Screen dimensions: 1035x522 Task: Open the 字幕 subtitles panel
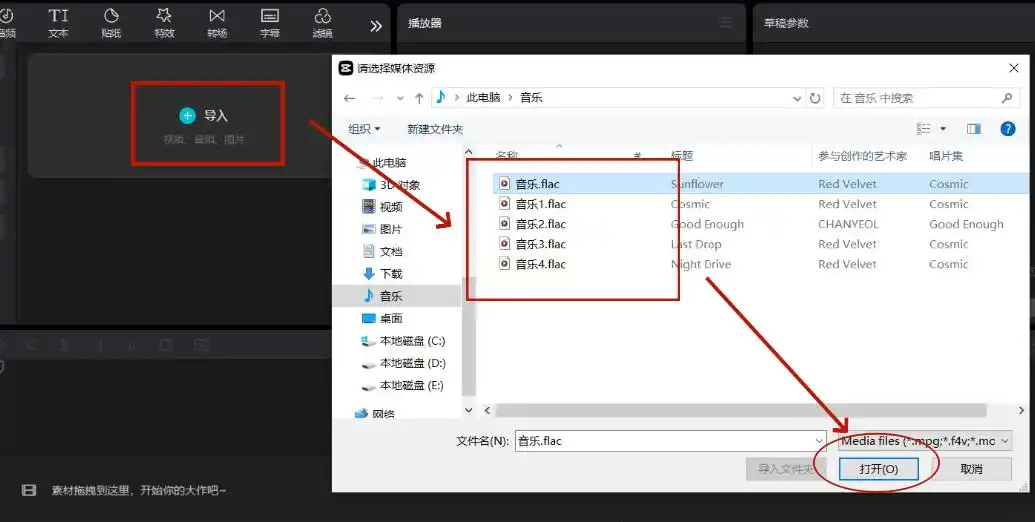269,22
